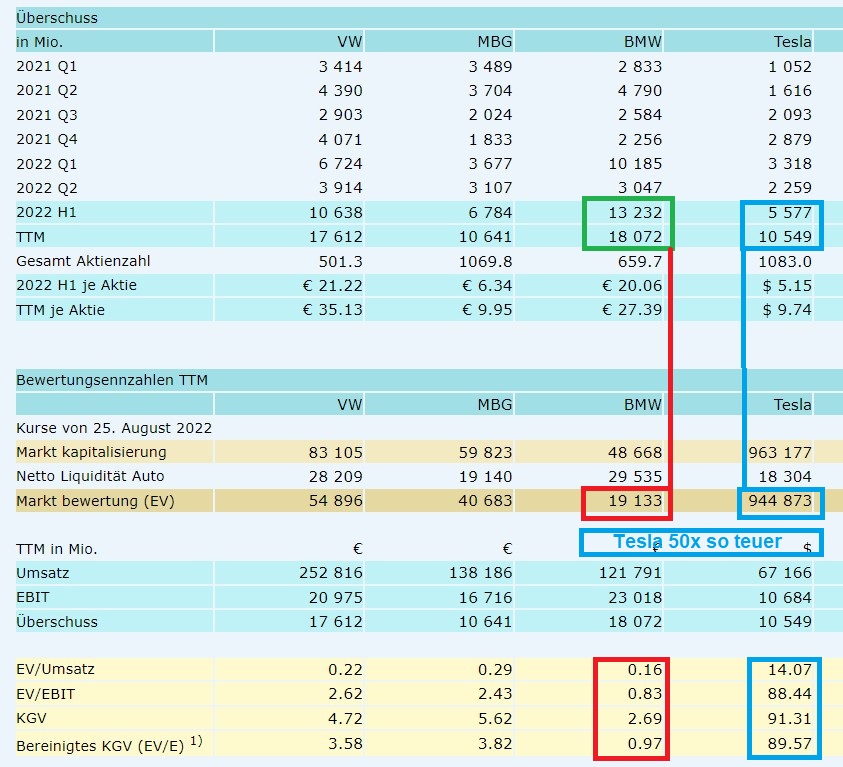Select the VW column header in Überschuss table

coord(349,41)
